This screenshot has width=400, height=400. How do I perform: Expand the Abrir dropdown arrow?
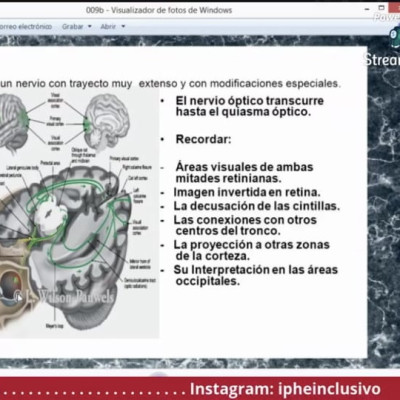pyautogui.click(x=123, y=26)
